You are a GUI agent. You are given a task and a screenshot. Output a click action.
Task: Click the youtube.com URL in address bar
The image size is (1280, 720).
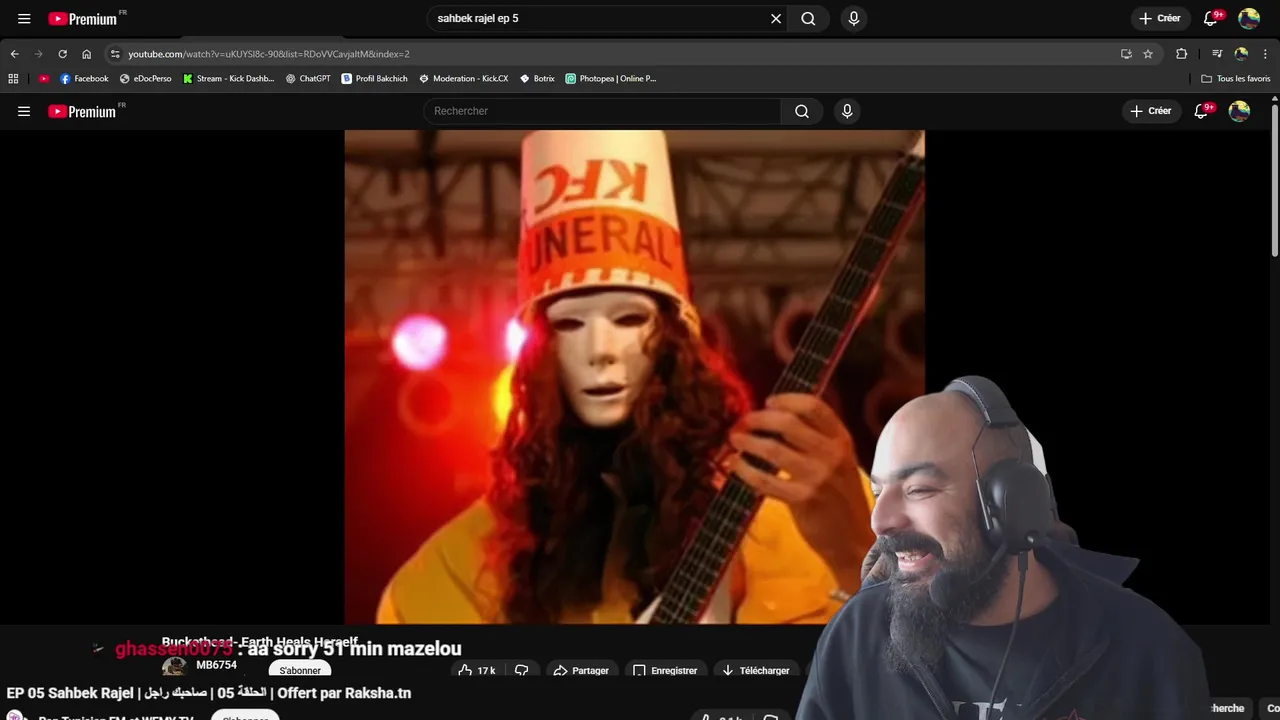point(268,54)
